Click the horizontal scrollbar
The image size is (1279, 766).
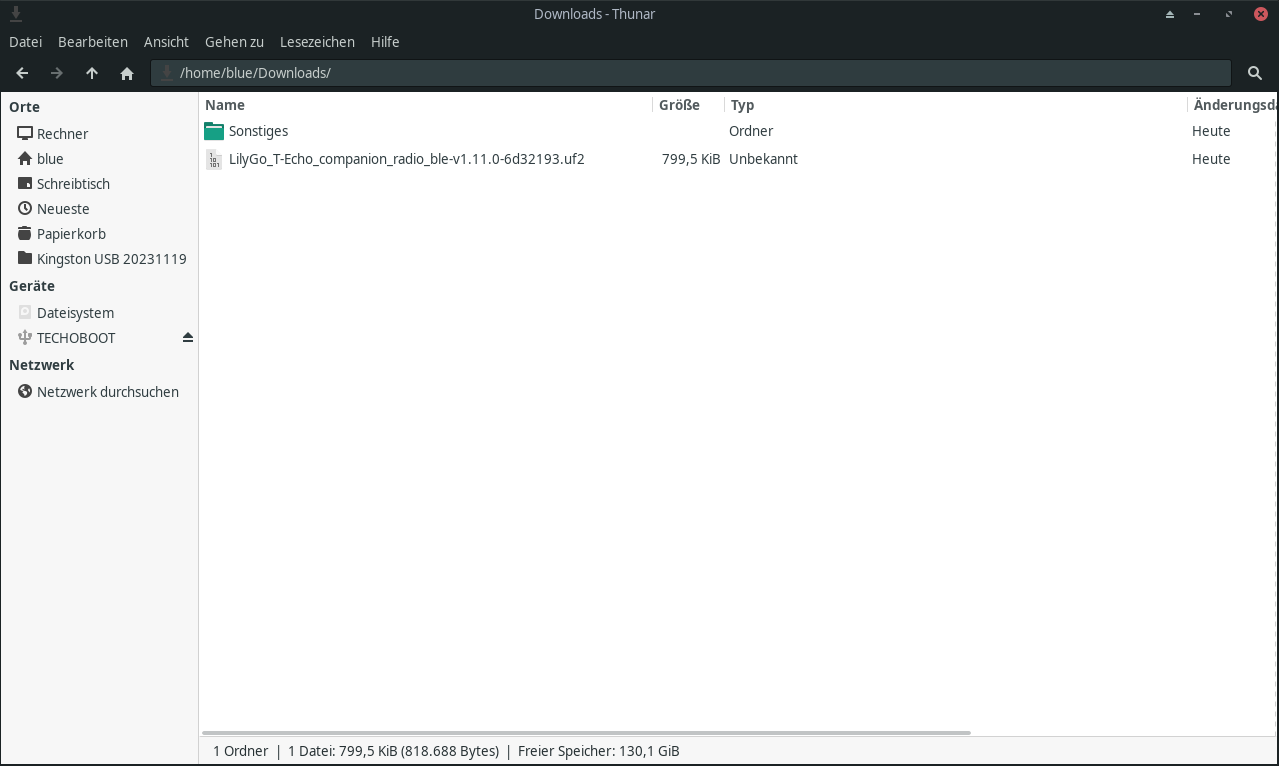(586, 733)
